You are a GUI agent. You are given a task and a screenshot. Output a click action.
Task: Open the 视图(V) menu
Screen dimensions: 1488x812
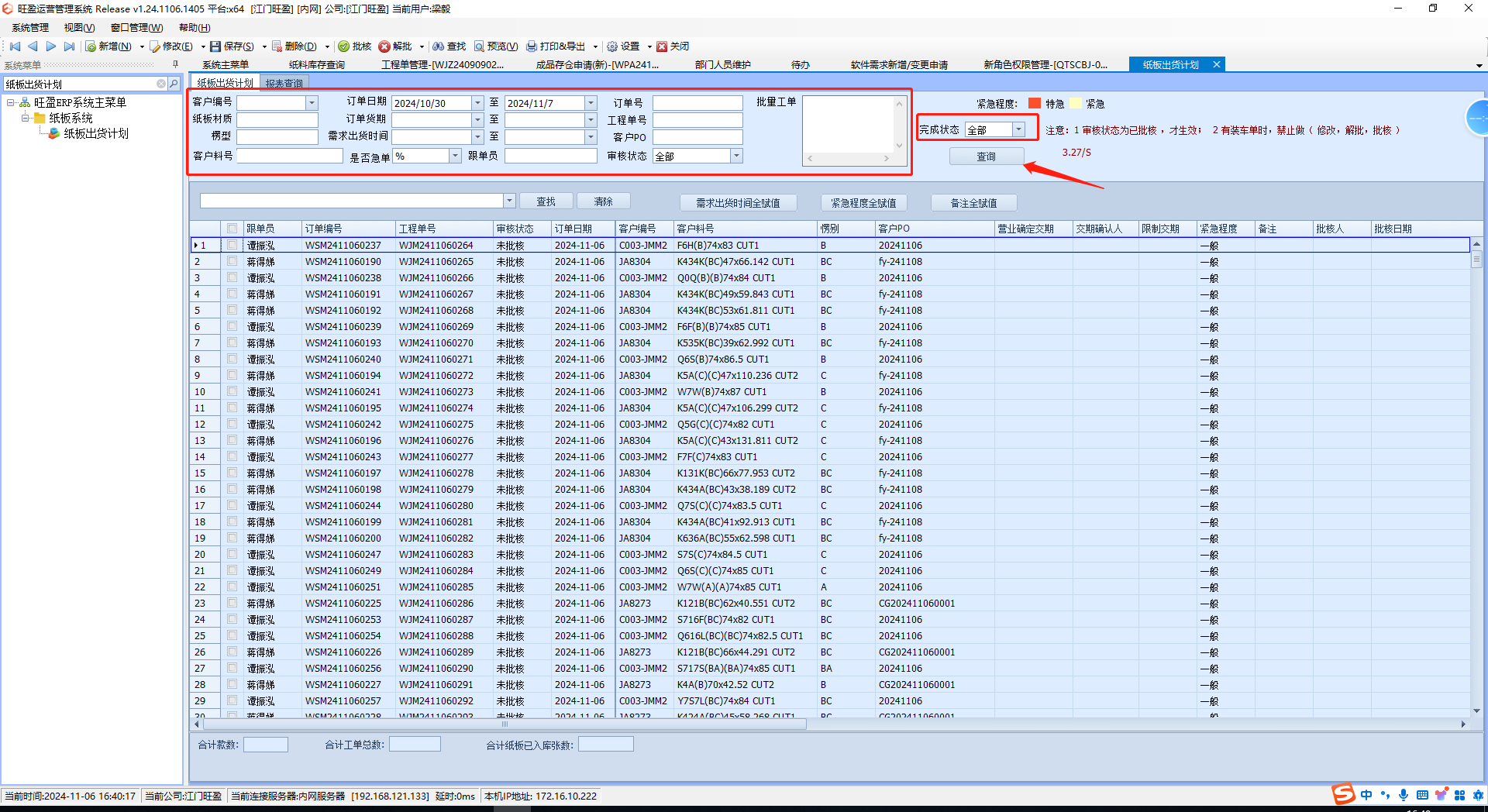[x=79, y=28]
